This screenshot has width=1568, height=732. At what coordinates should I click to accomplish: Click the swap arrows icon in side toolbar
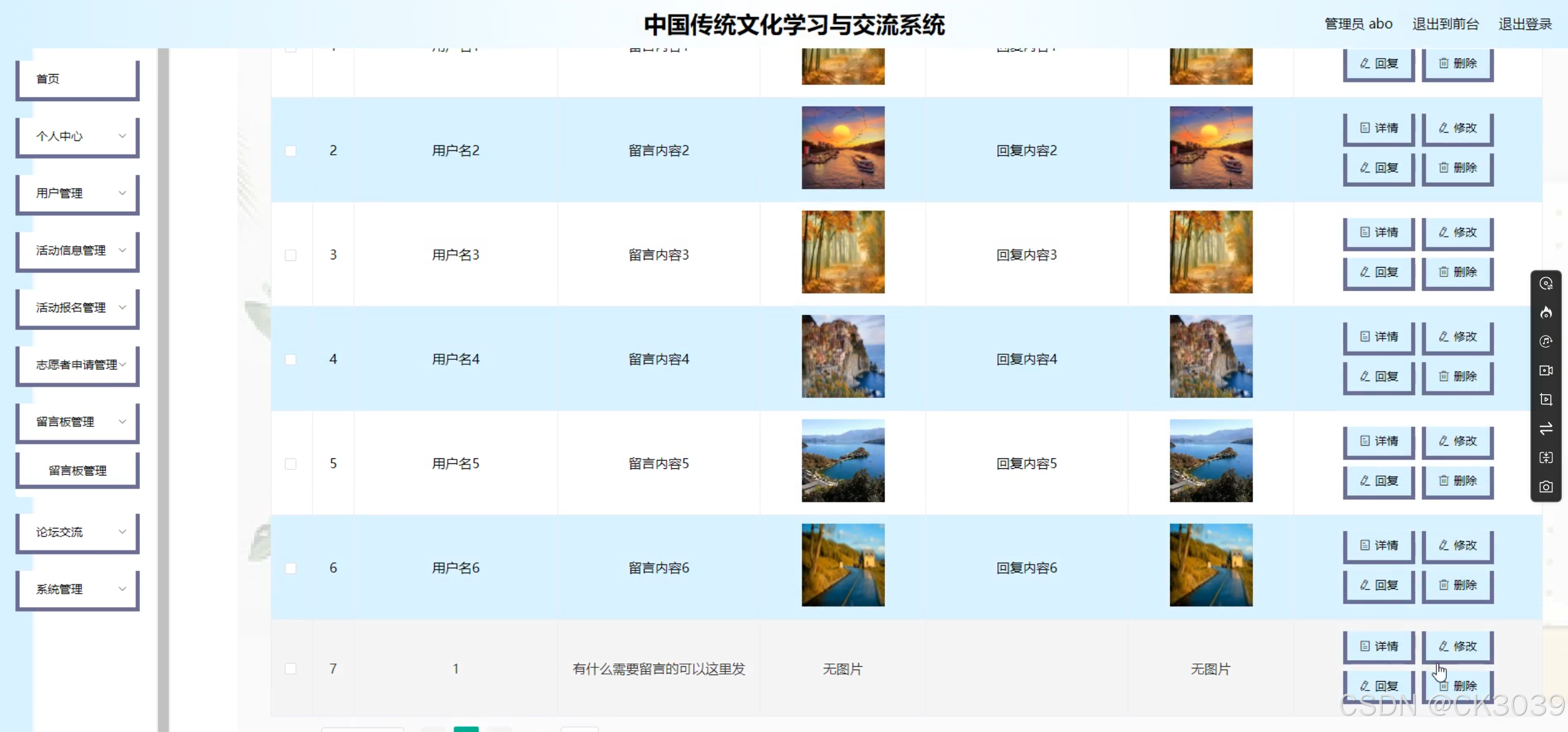tap(1545, 428)
